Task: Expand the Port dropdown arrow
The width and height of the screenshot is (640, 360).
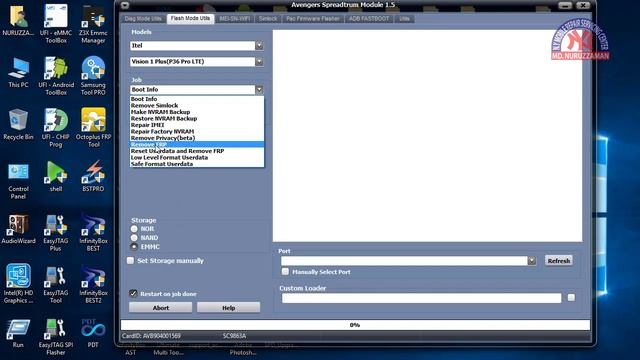Action: point(531,260)
